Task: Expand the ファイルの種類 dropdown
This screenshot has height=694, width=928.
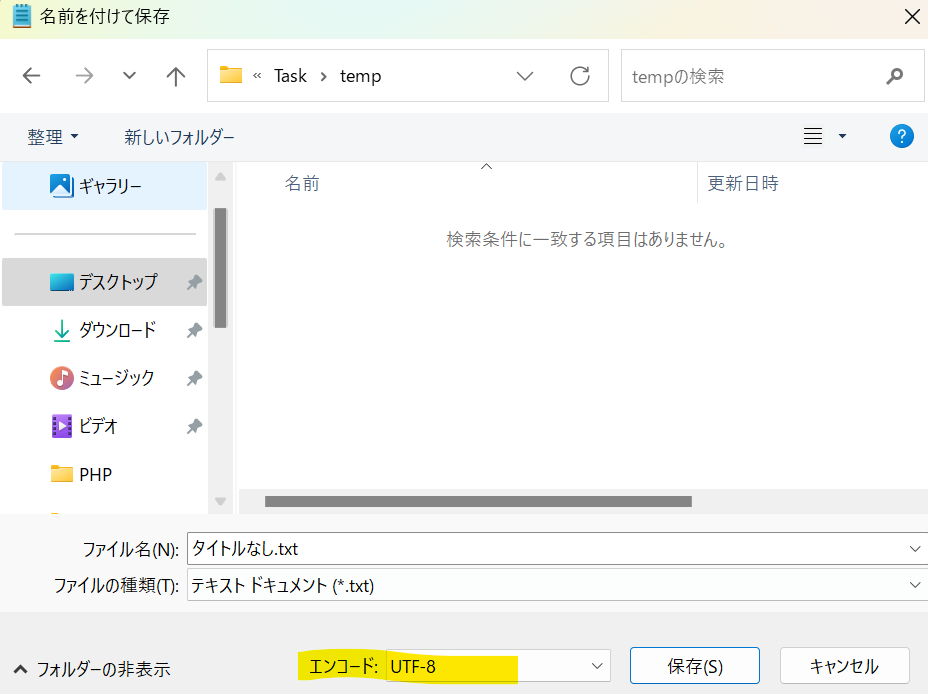Action: 916,585
